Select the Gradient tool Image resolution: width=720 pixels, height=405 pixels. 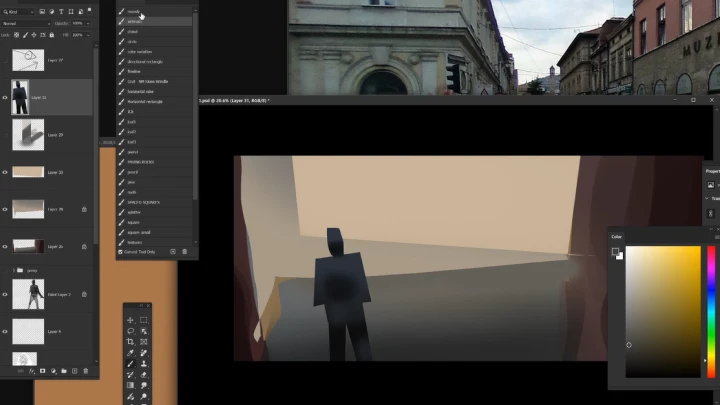130,386
